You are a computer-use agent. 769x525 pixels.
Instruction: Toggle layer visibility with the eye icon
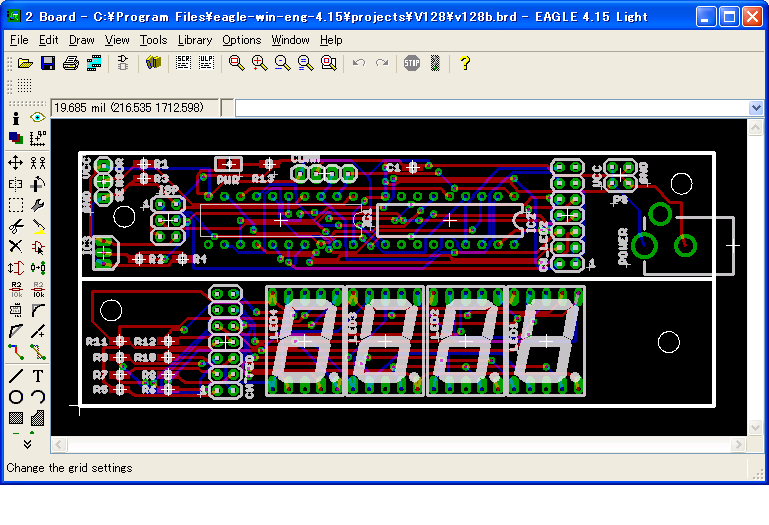tap(38, 118)
